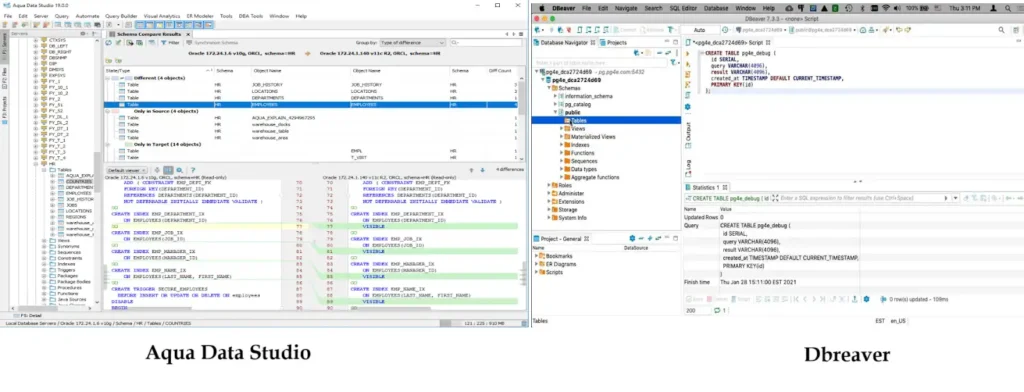Select DB_LEFT in Aqua server tree
Viewport: 1024px width, 392px height.
(57, 46)
